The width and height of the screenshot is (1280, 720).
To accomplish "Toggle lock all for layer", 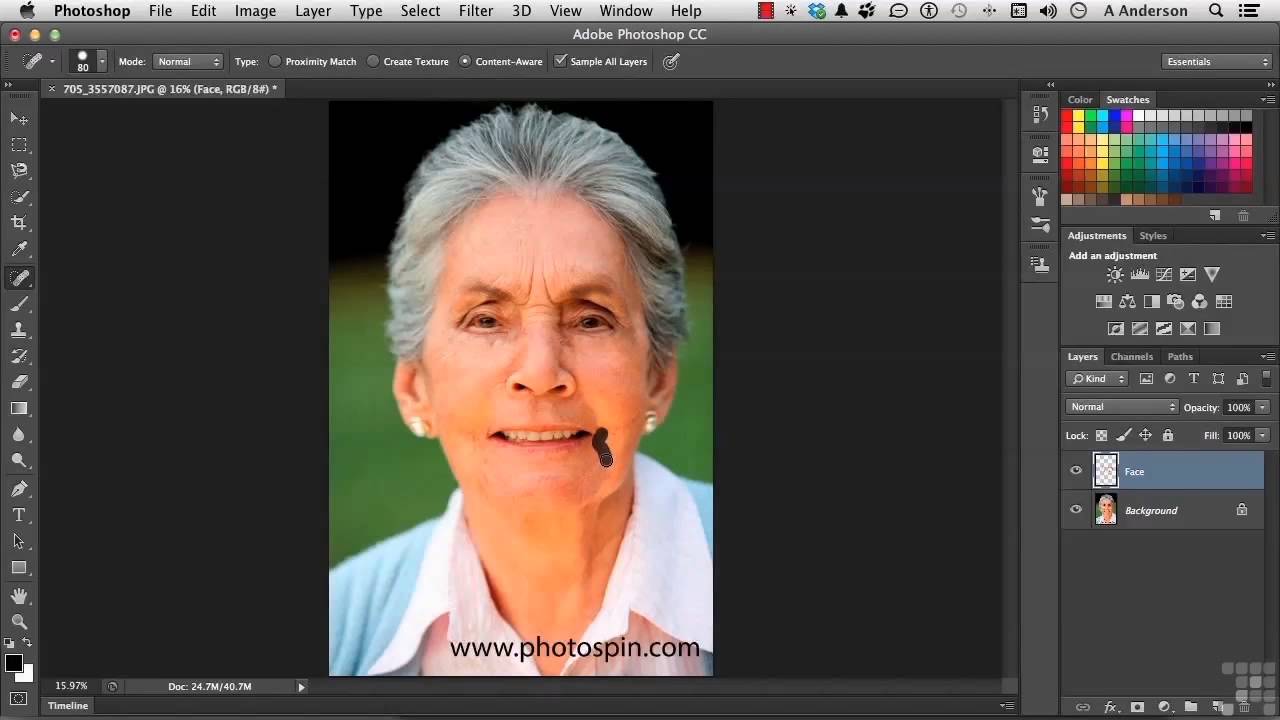I will coord(1167,436).
